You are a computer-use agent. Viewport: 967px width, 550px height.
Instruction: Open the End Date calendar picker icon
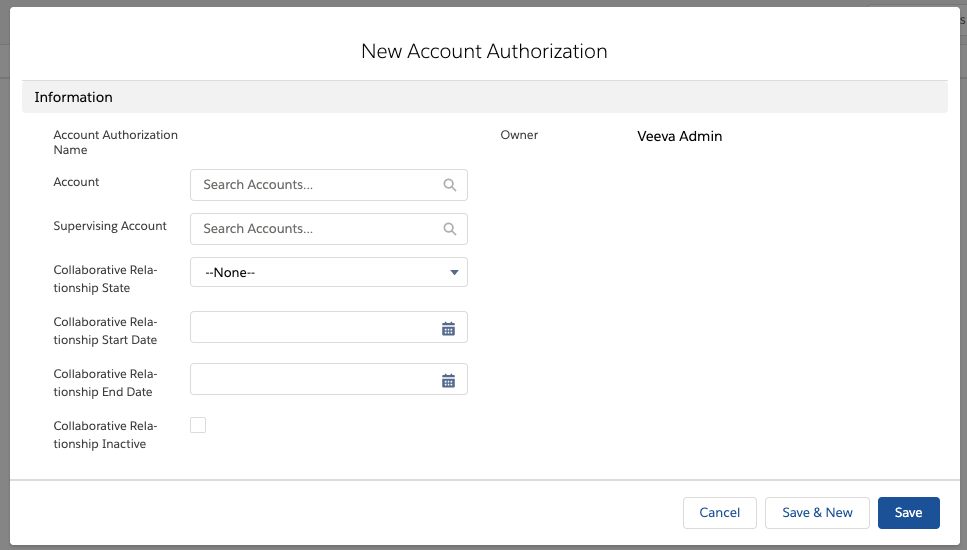pyautogui.click(x=449, y=380)
